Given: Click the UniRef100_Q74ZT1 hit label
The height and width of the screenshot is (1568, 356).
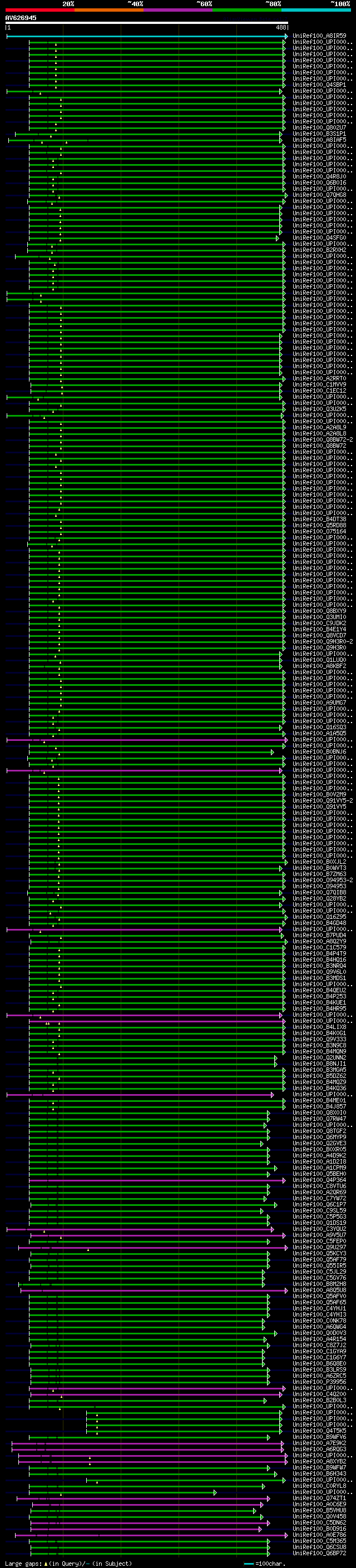Looking at the screenshot, I should tap(319, 1498).
